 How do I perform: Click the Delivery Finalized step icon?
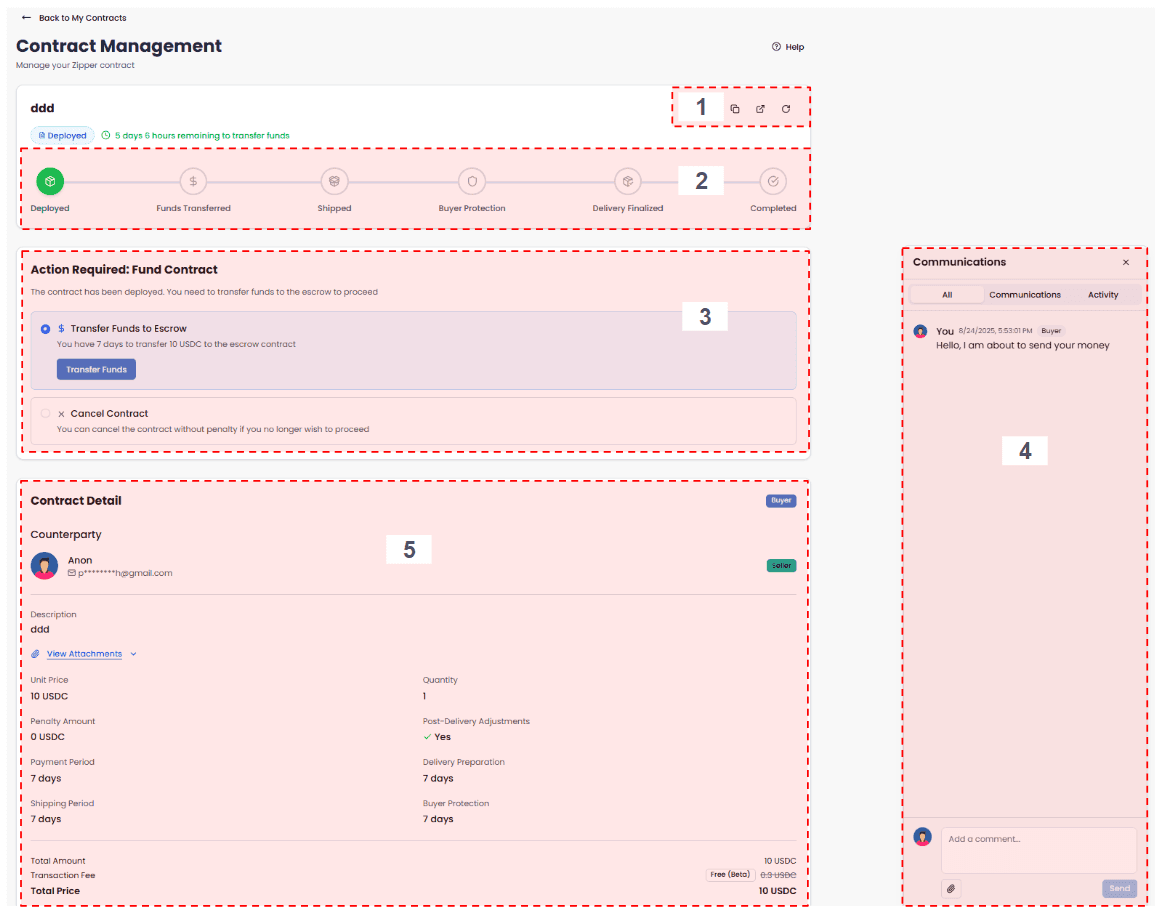click(x=628, y=181)
